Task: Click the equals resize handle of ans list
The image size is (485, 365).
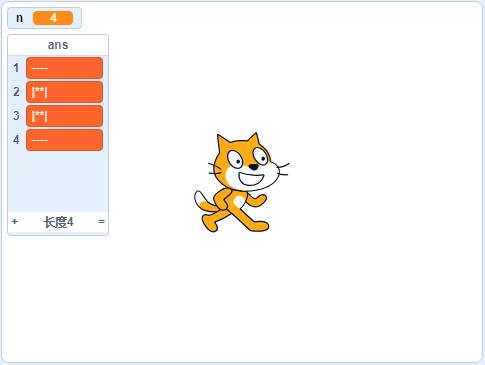Action: coord(101,222)
